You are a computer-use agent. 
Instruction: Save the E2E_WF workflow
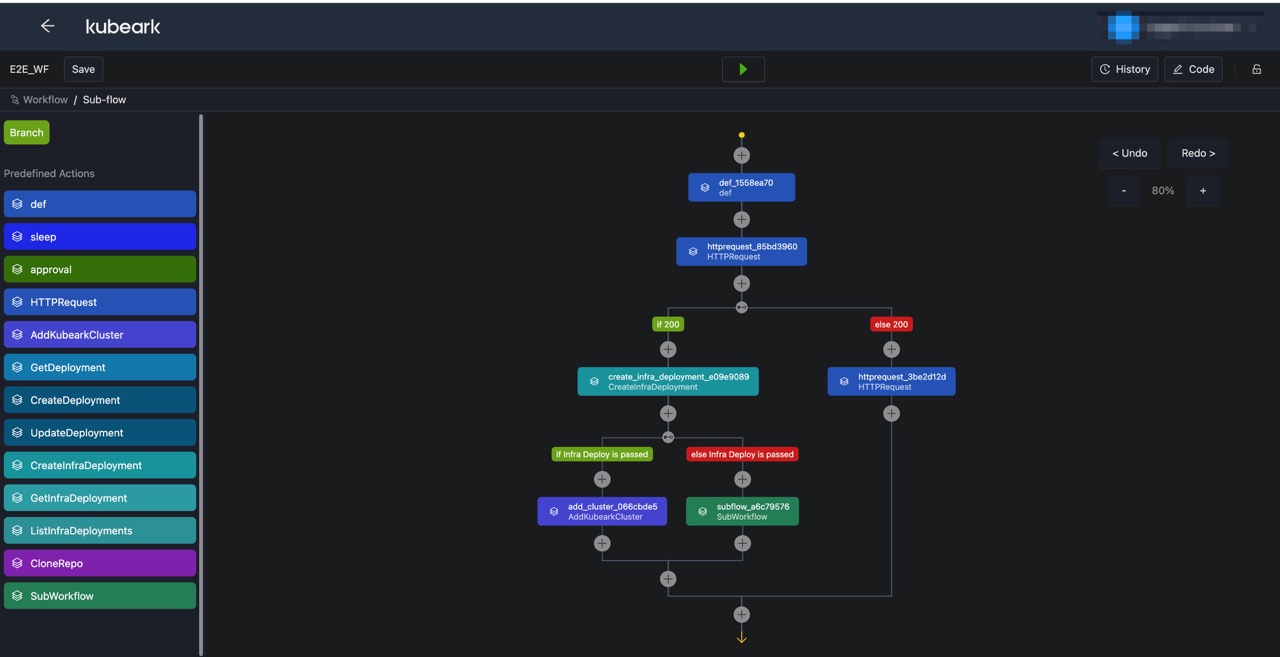[x=82, y=69]
